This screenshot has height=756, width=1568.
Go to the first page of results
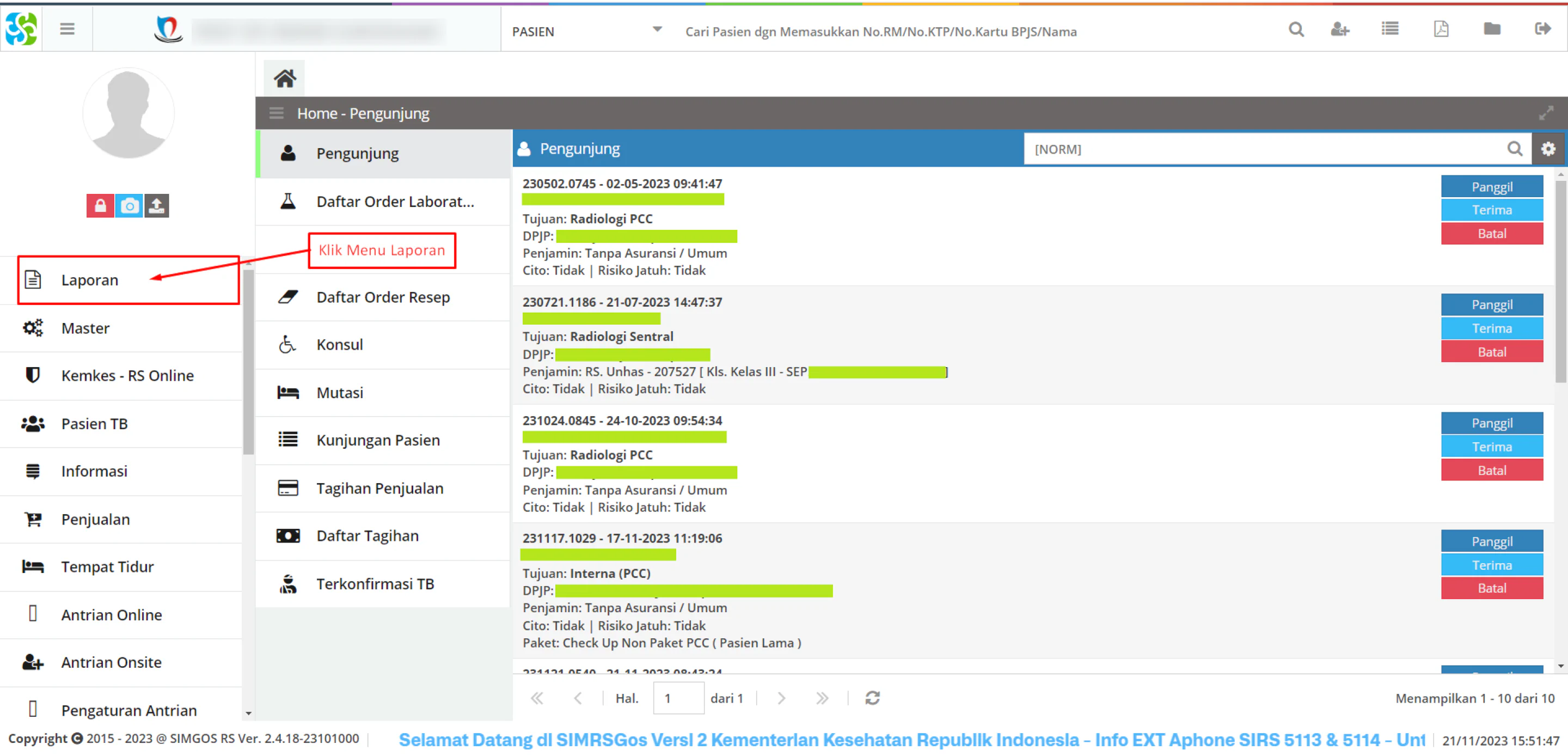[536, 698]
